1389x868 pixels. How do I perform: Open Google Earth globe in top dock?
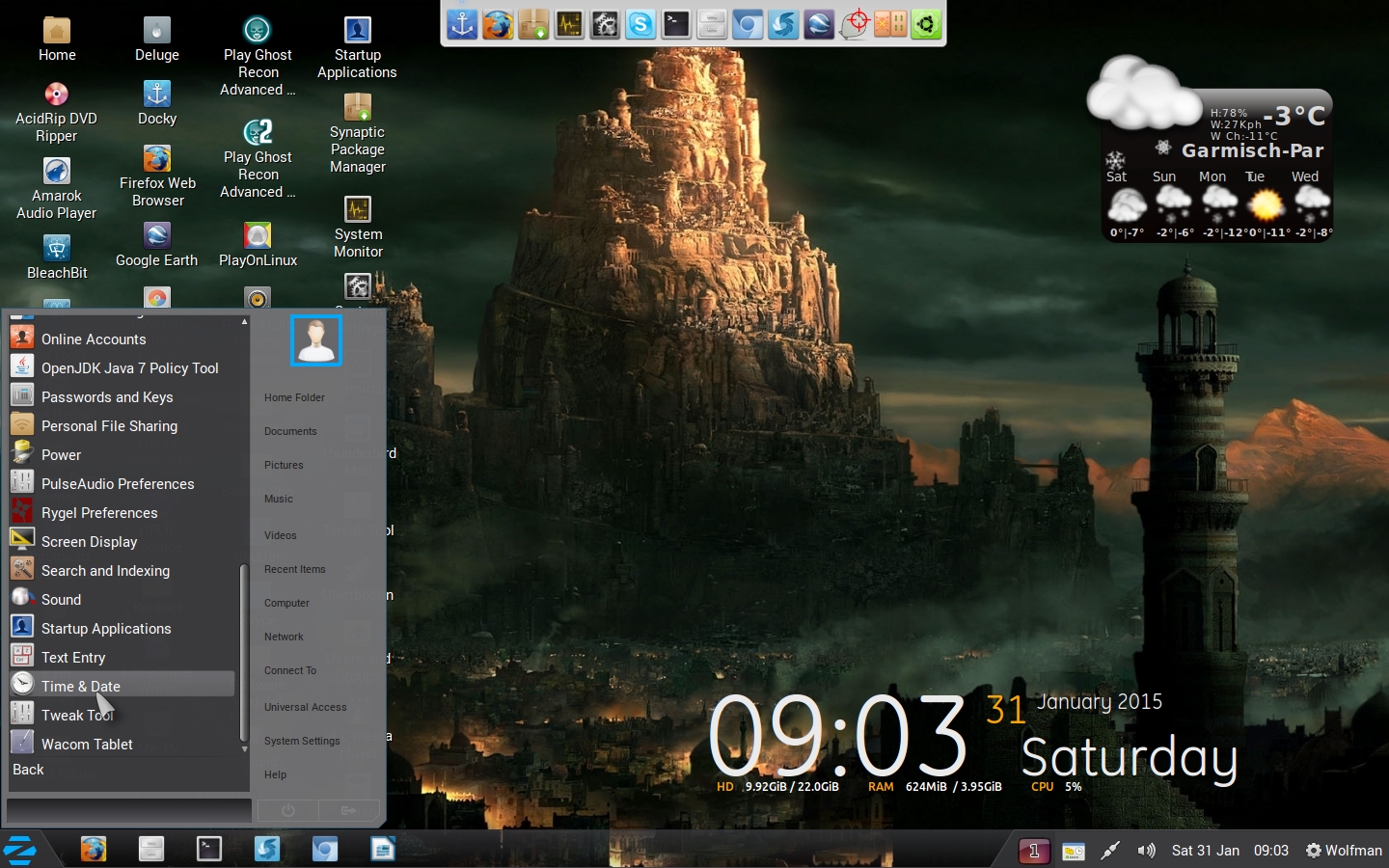(x=819, y=24)
